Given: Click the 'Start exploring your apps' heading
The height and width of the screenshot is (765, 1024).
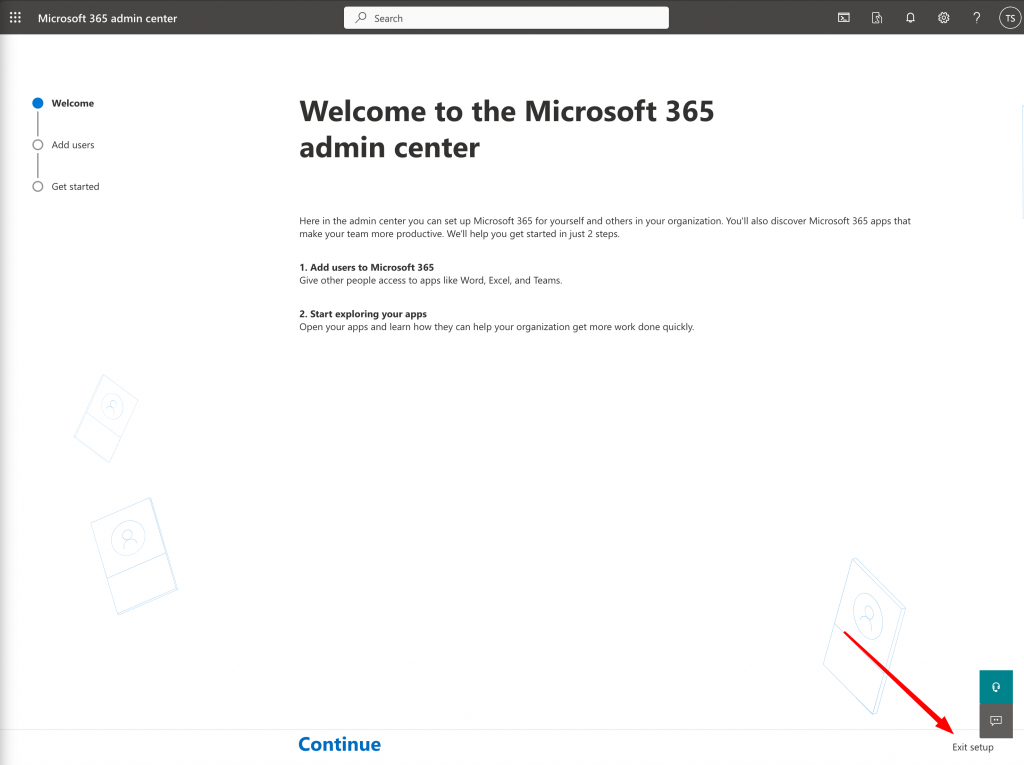Looking at the screenshot, I should 362,314.
